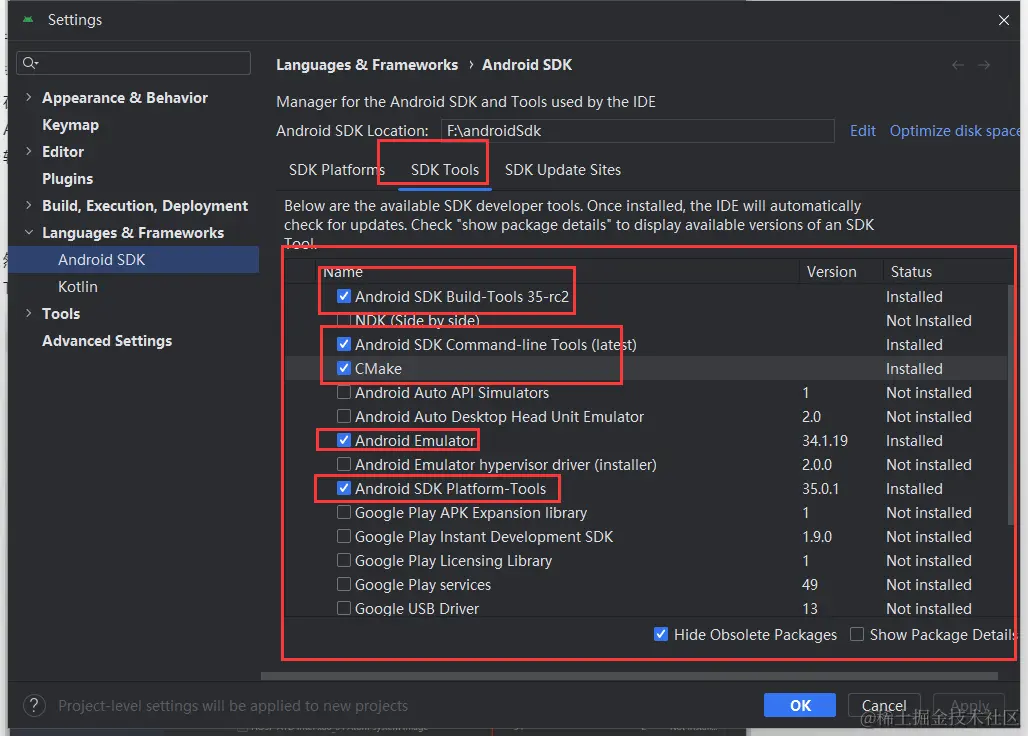Click the Android SDK Location field

[637, 130]
